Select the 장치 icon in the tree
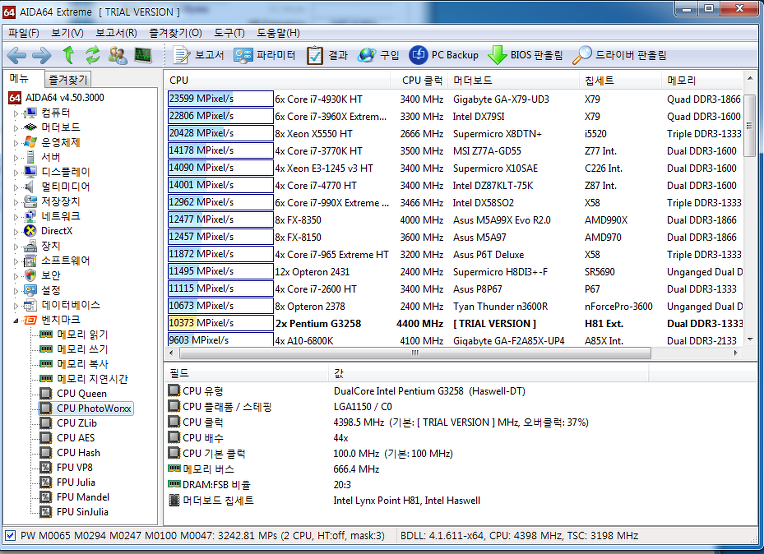This screenshot has width=764, height=554. (30, 246)
